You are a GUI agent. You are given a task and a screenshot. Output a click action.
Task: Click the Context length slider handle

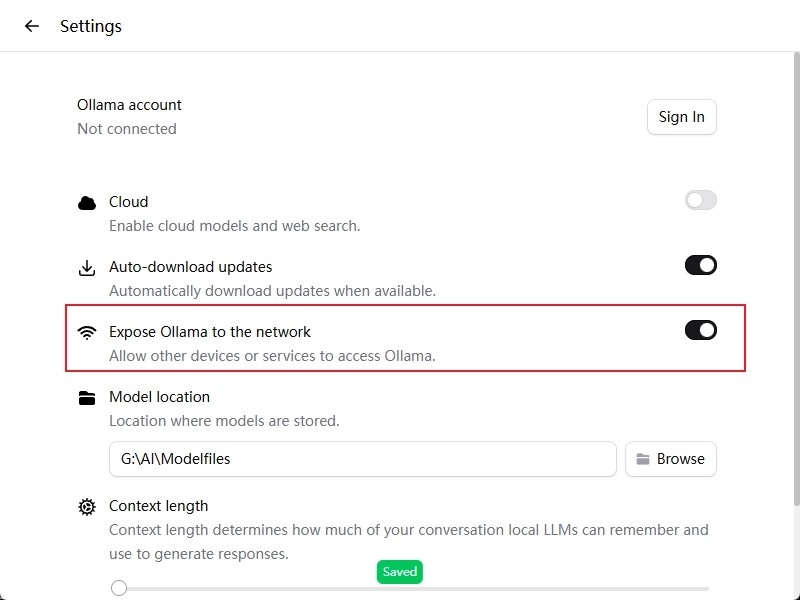coord(119,588)
